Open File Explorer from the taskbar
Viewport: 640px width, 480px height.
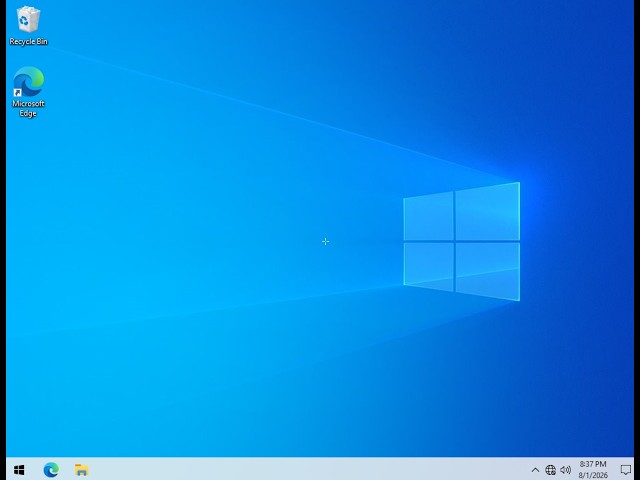pos(82,470)
